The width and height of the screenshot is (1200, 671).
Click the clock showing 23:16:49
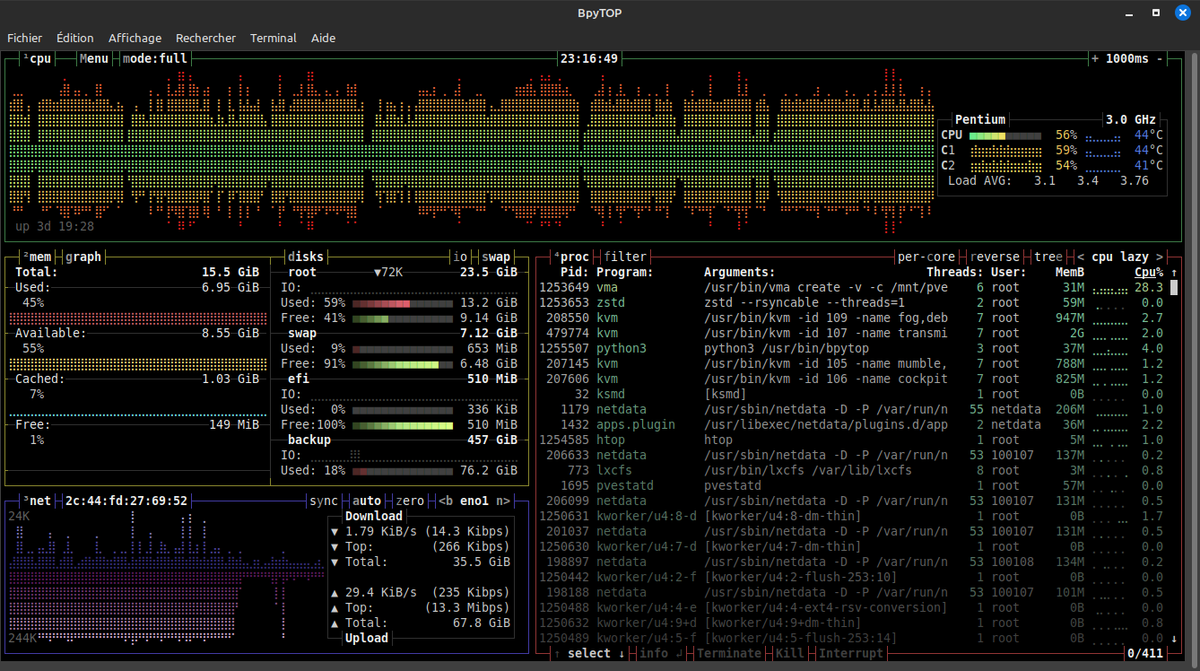point(589,59)
